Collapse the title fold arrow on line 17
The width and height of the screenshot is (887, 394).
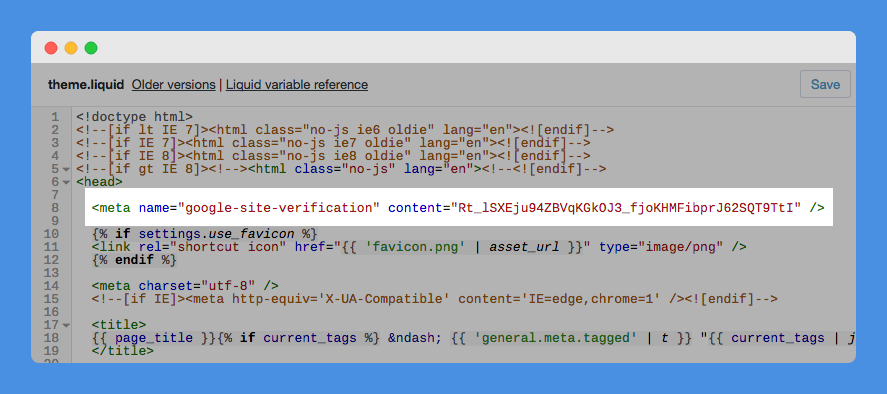(x=66, y=325)
